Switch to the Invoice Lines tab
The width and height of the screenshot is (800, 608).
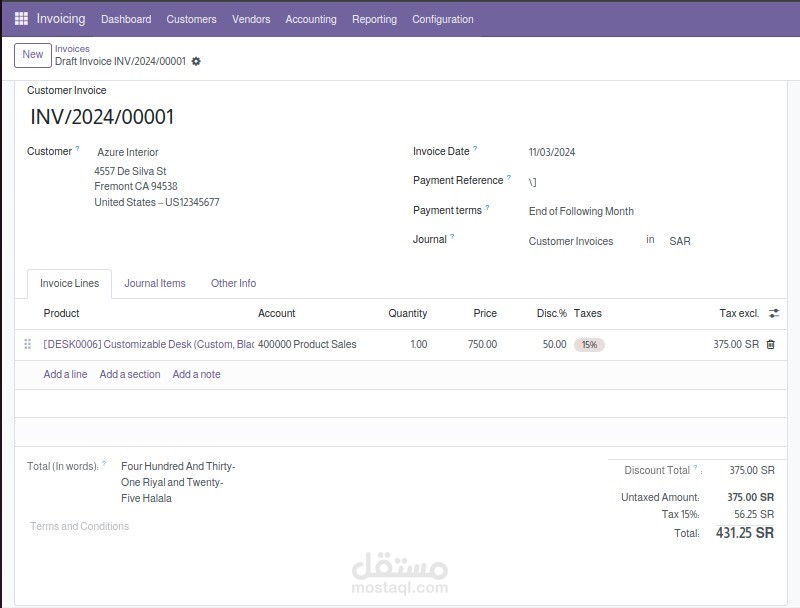click(x=69, y=283)
